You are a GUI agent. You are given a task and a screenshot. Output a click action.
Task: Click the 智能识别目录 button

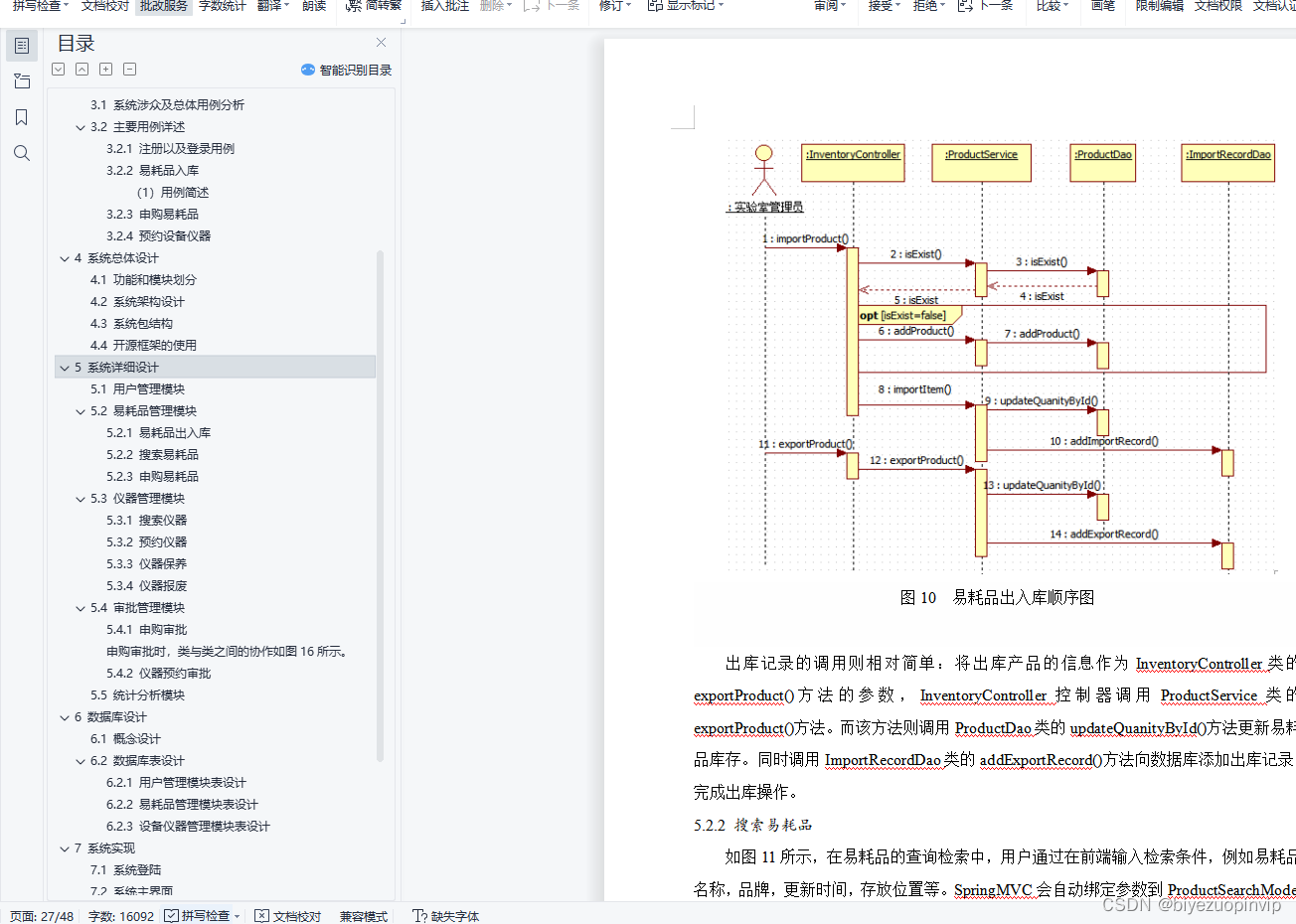click(x=345, y=70)
